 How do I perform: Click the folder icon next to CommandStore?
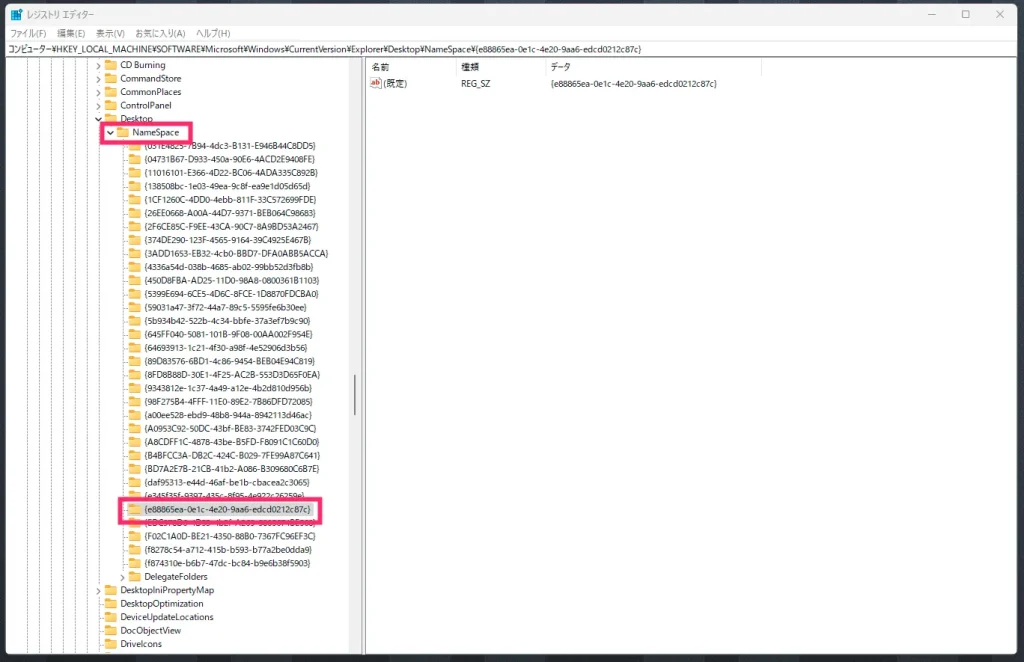point(110,78)
